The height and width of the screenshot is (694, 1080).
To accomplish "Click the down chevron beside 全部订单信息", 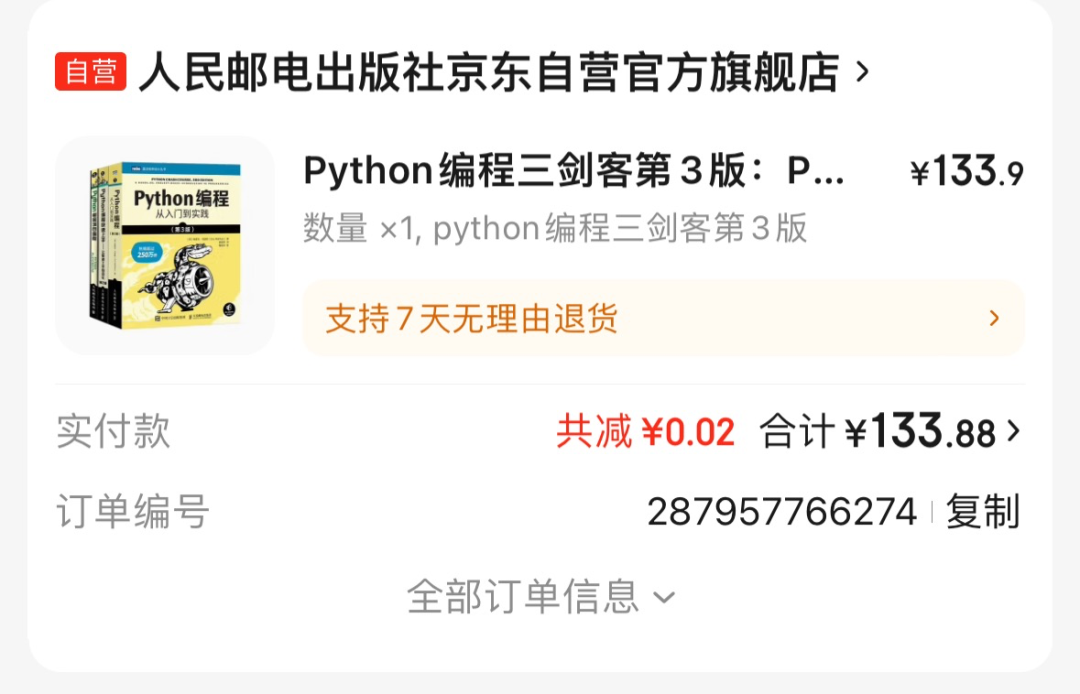I will tap(664, 598).
